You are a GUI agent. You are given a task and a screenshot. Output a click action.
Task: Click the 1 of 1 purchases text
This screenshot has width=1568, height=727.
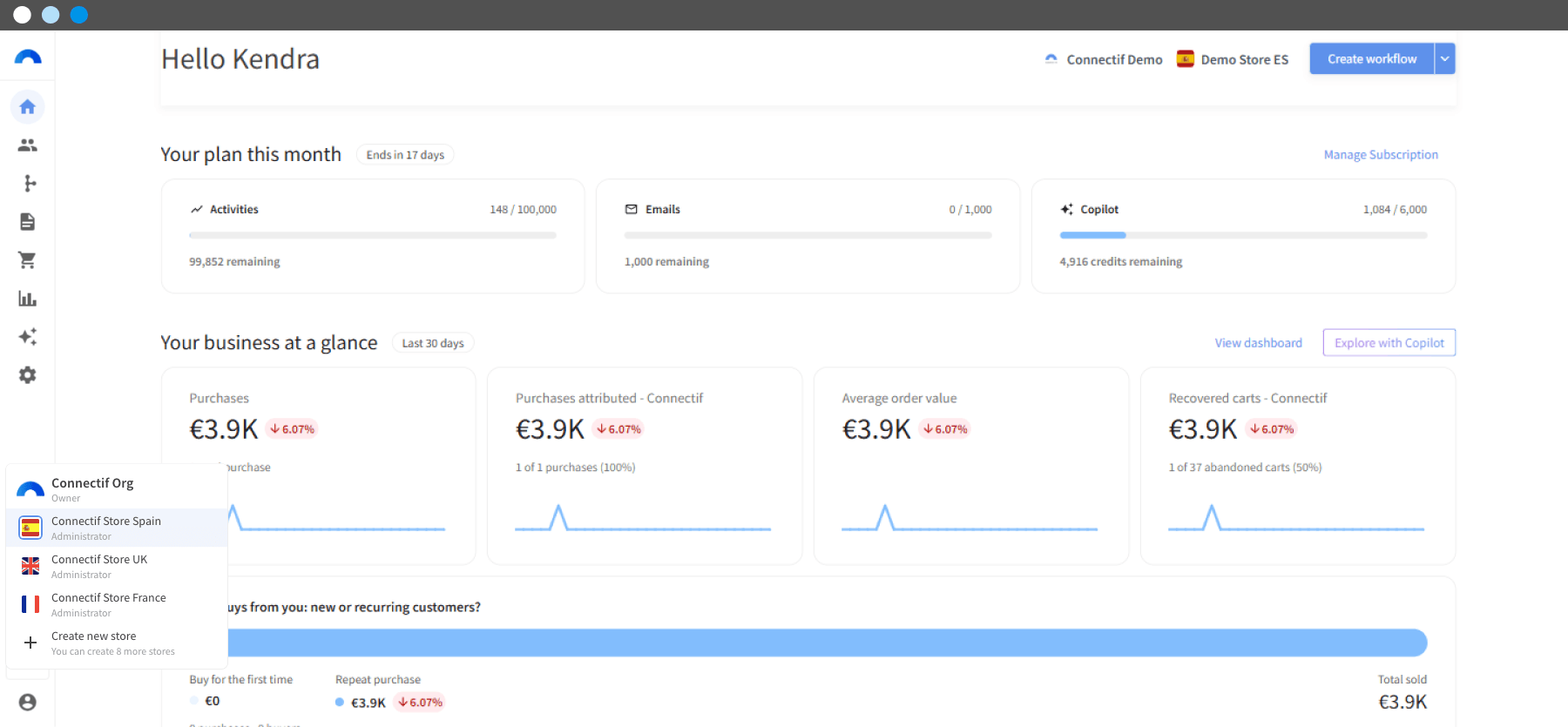(x=575, y=468)
